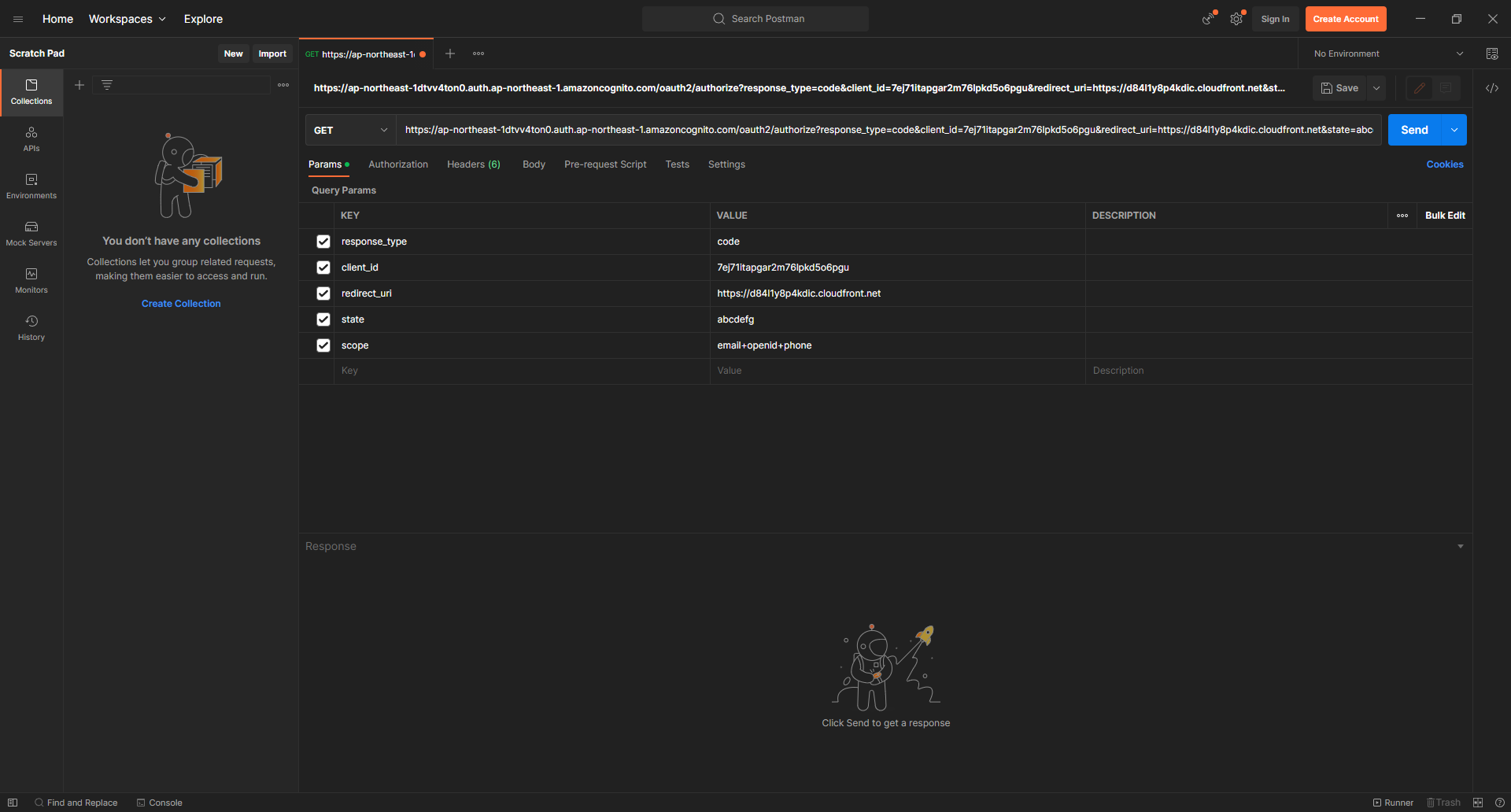Open the hamburger menu icon
The width and height of the screenshot is (1511, 812).
click(x=18, y=19)
